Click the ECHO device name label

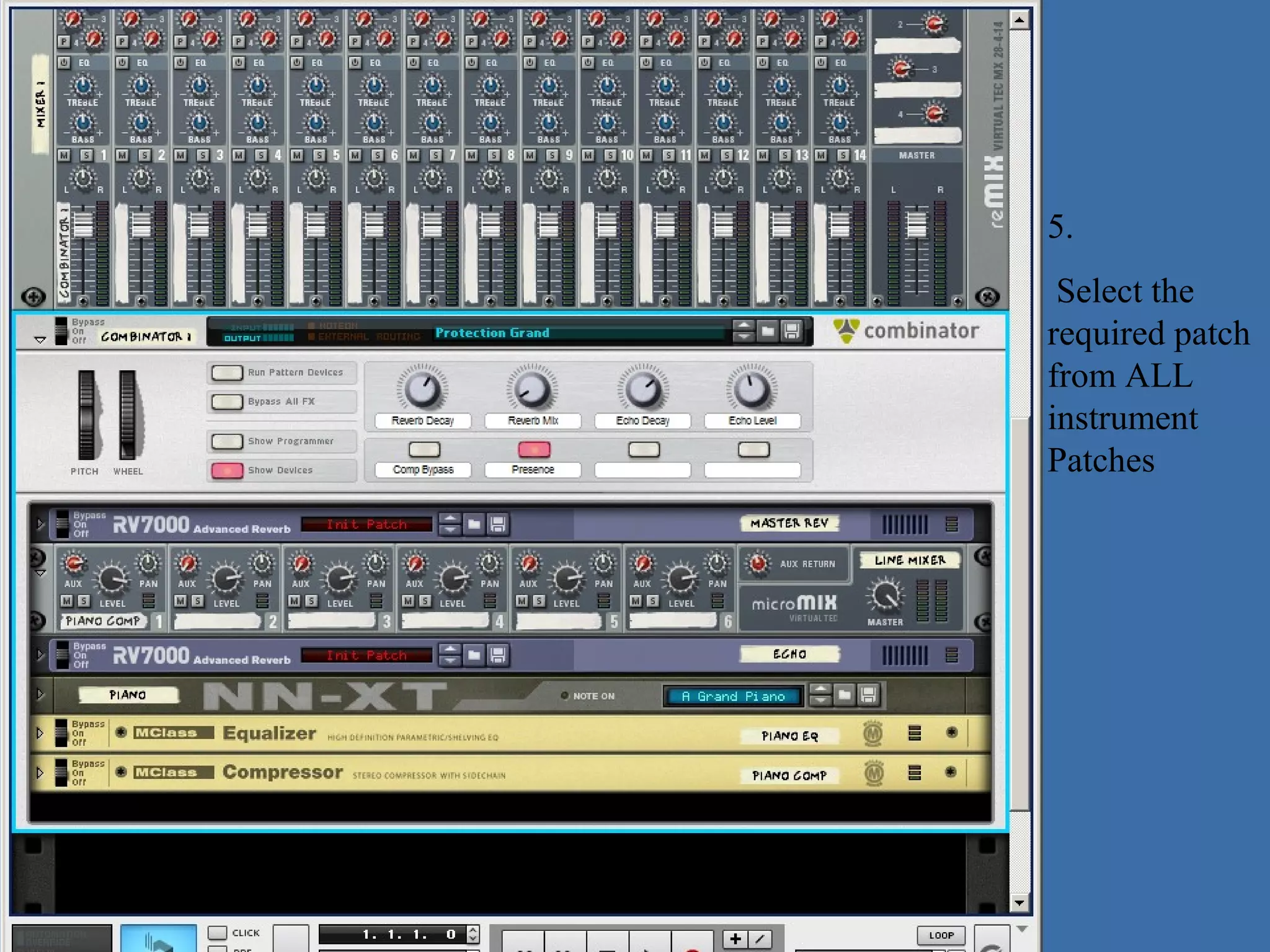[789, 654]
